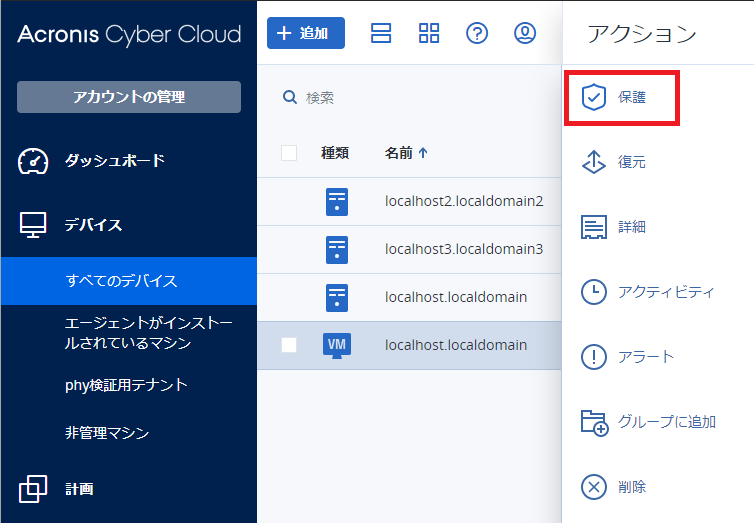Switch to list view layout icon

point(381,33)
